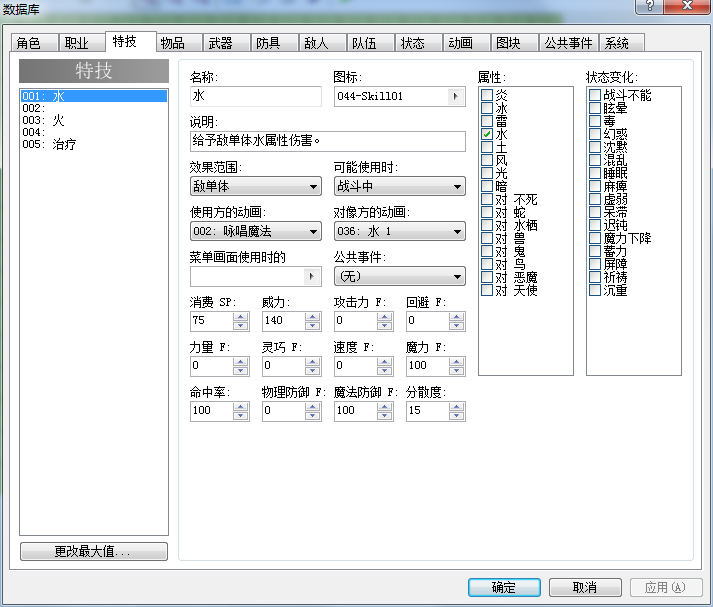Click the 威力 value field showing 140
Image resolution: width=713 pixels, height=607 pixels.
283,321
